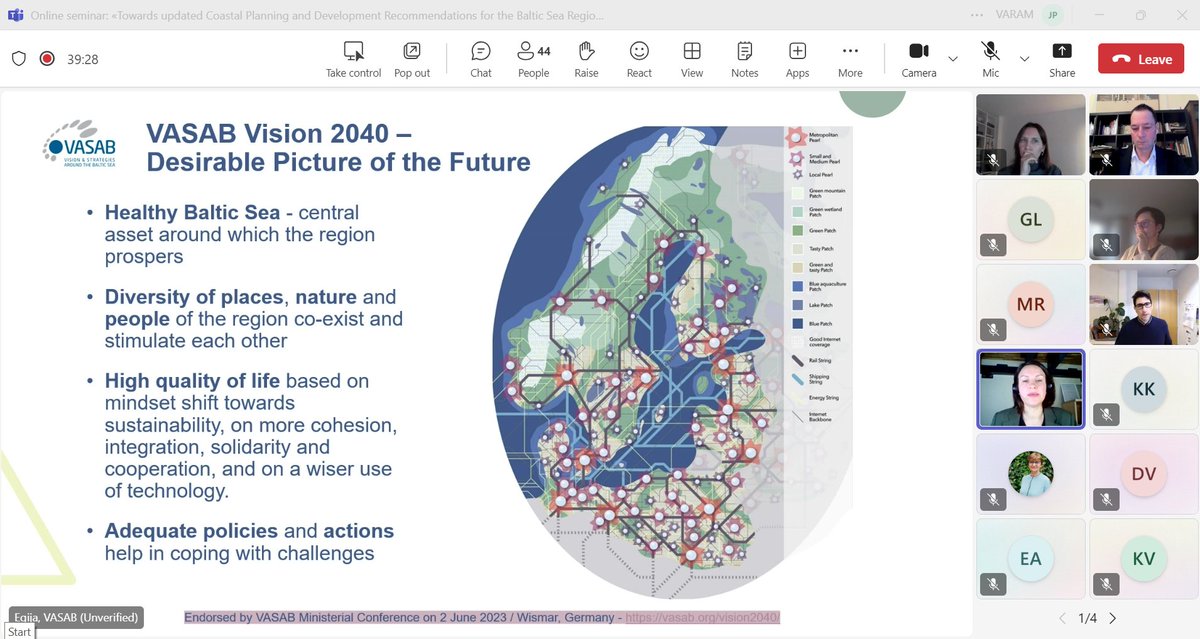Click the recording indicator icon
This screenshot has height=639, width=1200.
(47, 59)
